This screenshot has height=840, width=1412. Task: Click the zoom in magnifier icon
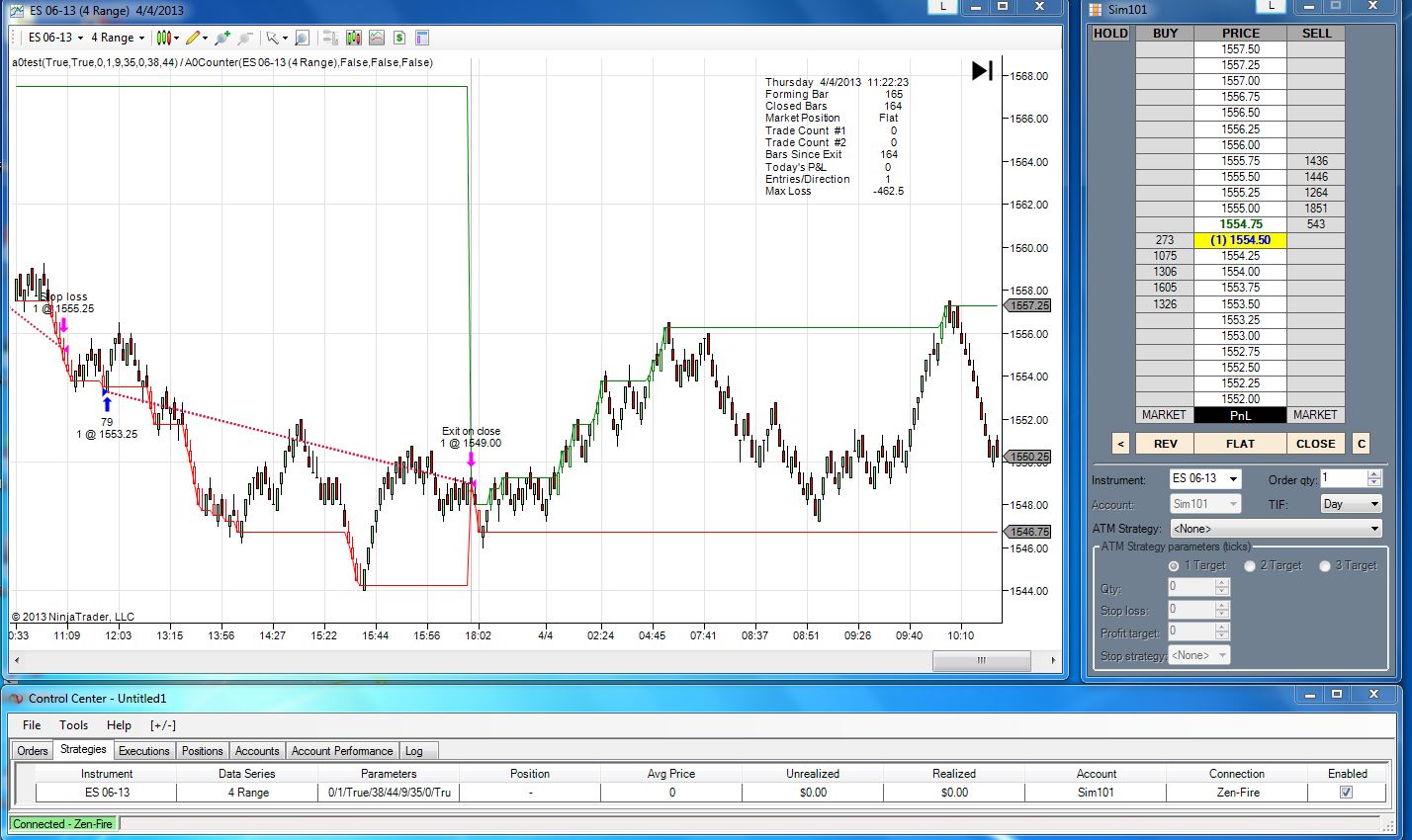[x=222, y=38]
